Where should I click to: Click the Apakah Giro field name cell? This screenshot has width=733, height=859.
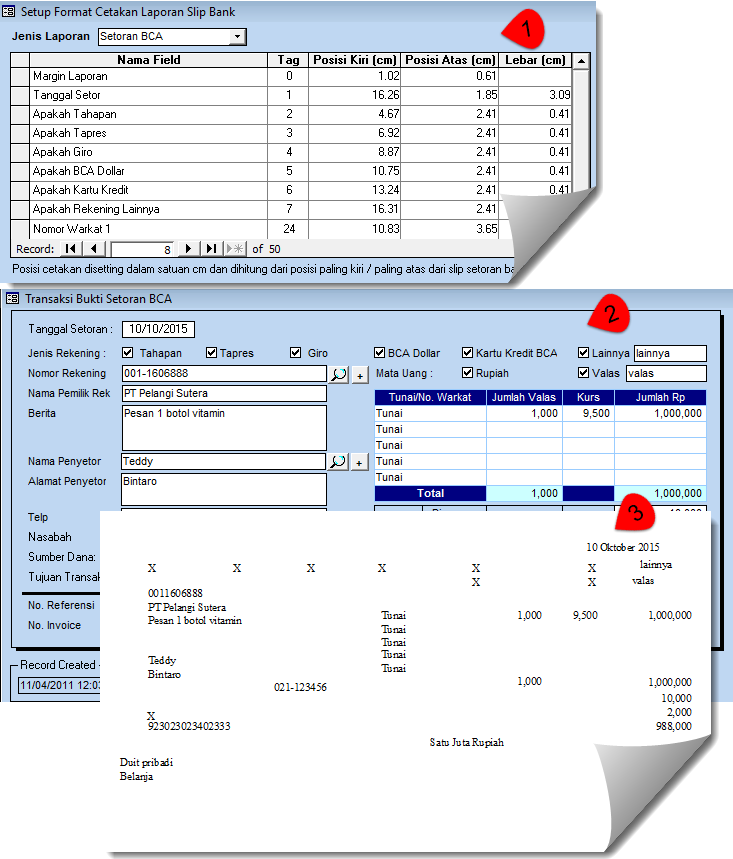point(148,152)
